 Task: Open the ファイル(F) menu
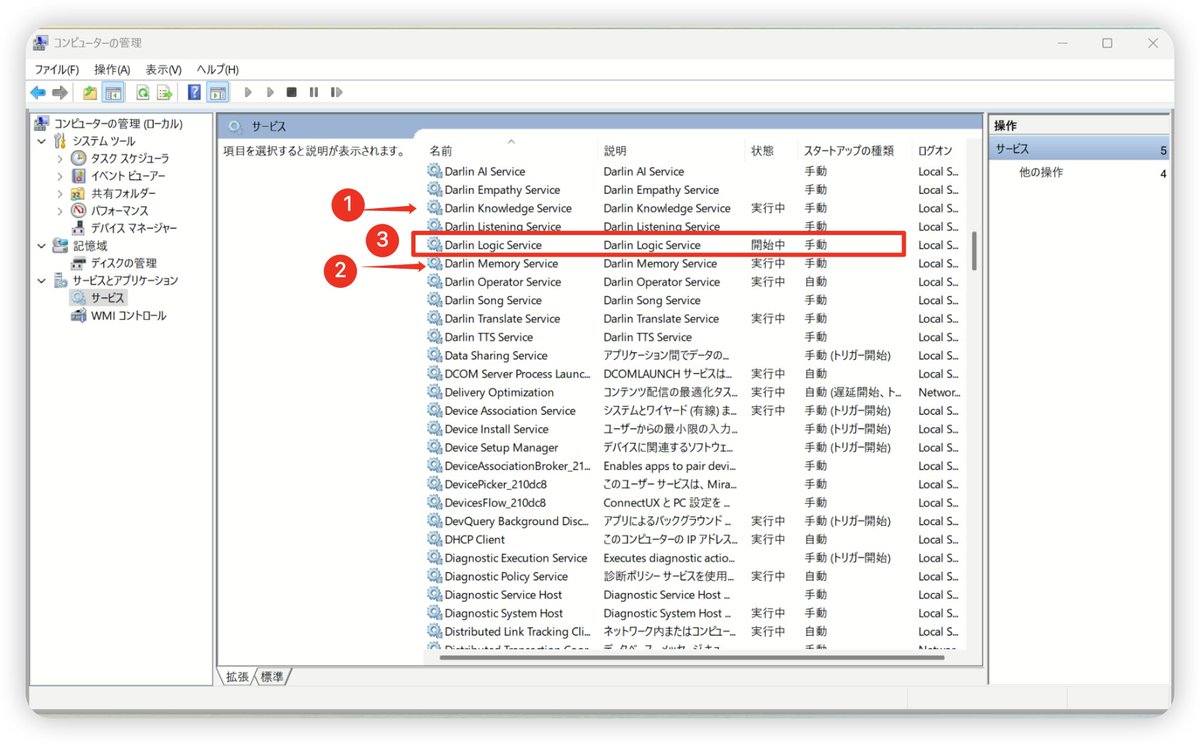[x=57, y=69]
